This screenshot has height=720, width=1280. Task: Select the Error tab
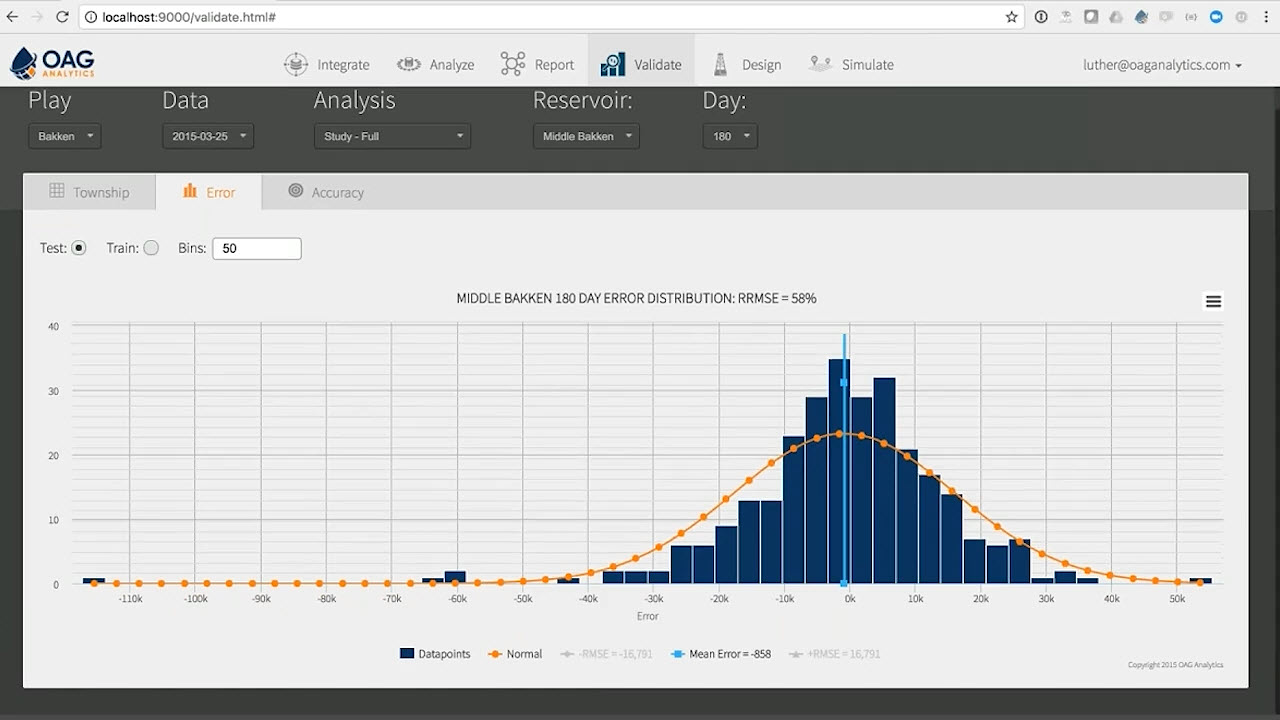point(209,192)
